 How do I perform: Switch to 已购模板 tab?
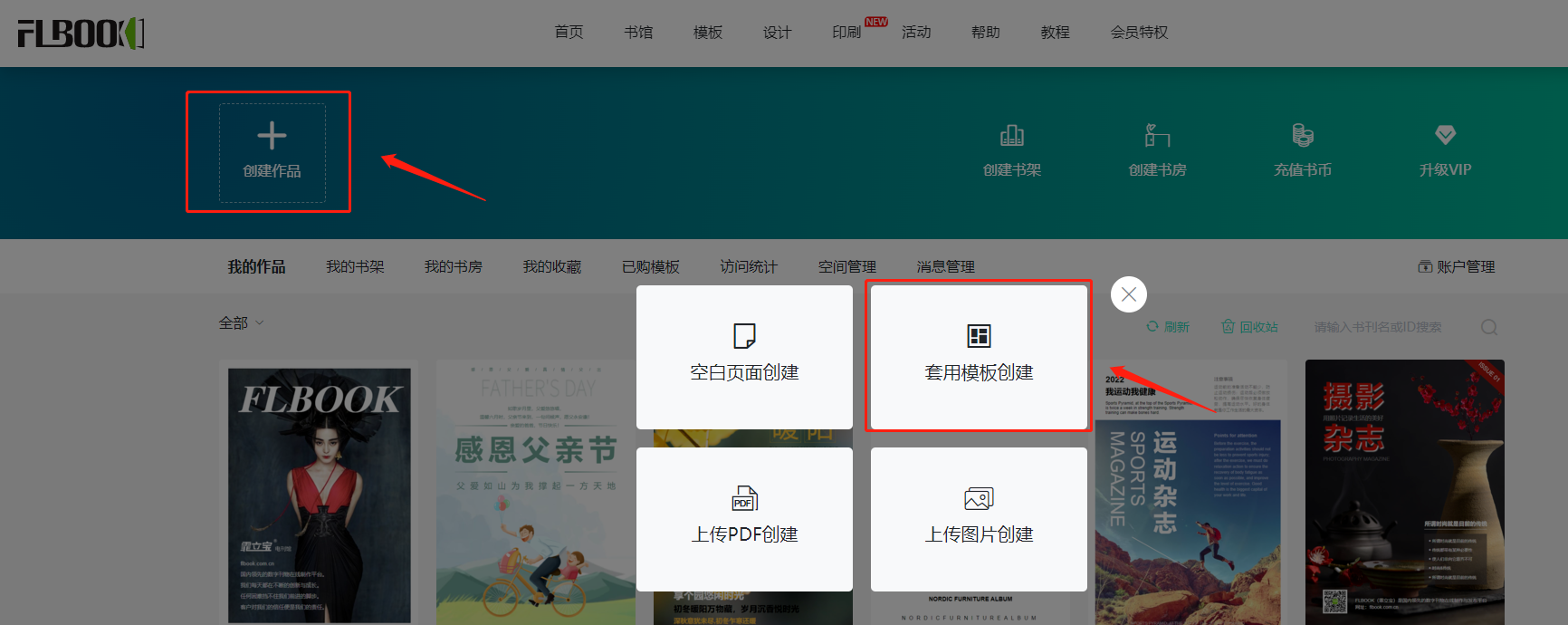(x=651, y=266)
